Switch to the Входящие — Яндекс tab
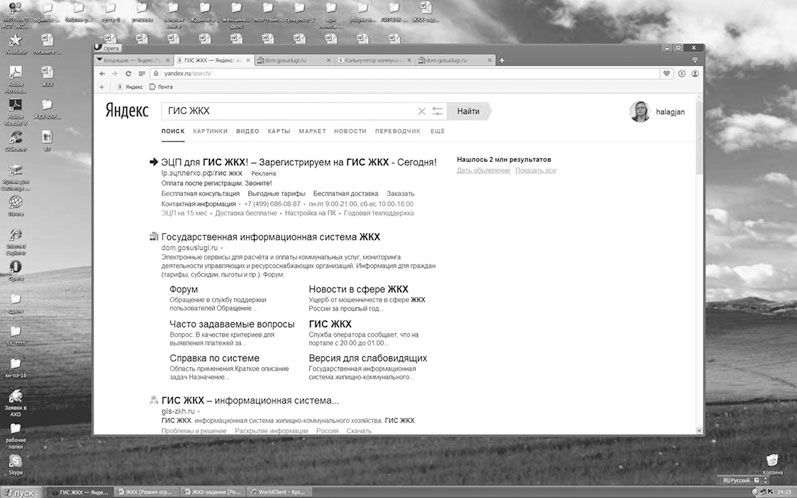The image size is (797, 498). click(131, 60)
